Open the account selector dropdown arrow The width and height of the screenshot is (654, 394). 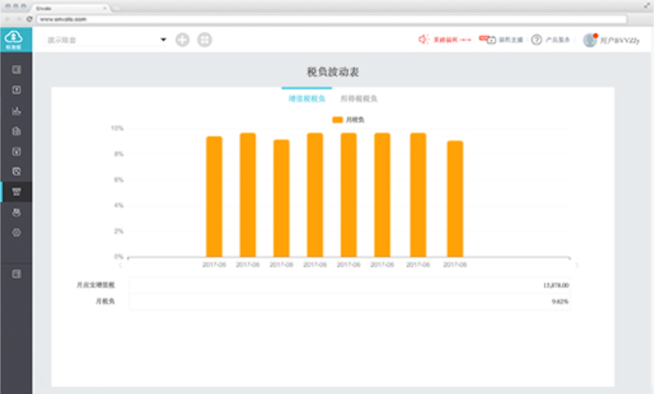[163, 40]
